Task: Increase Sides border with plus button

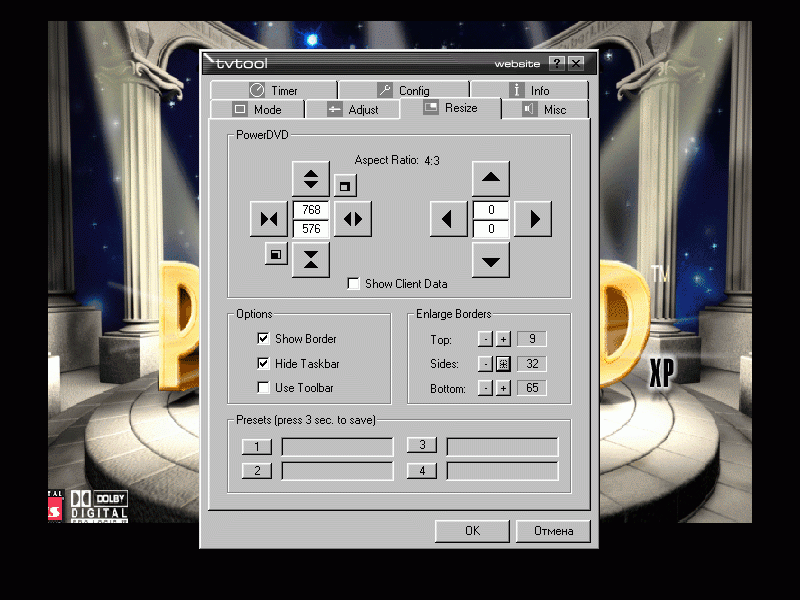Action: 503,364
